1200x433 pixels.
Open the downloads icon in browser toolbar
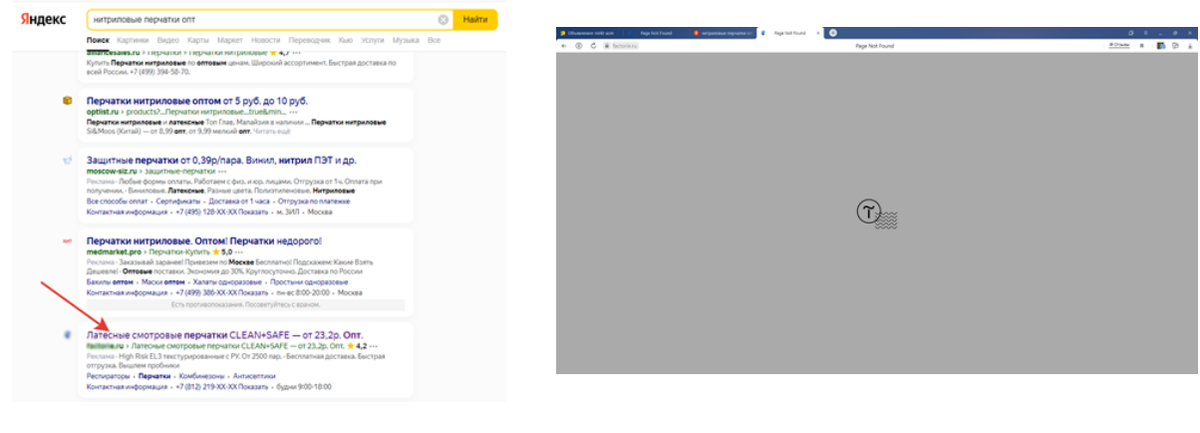tap(1189, 45)
